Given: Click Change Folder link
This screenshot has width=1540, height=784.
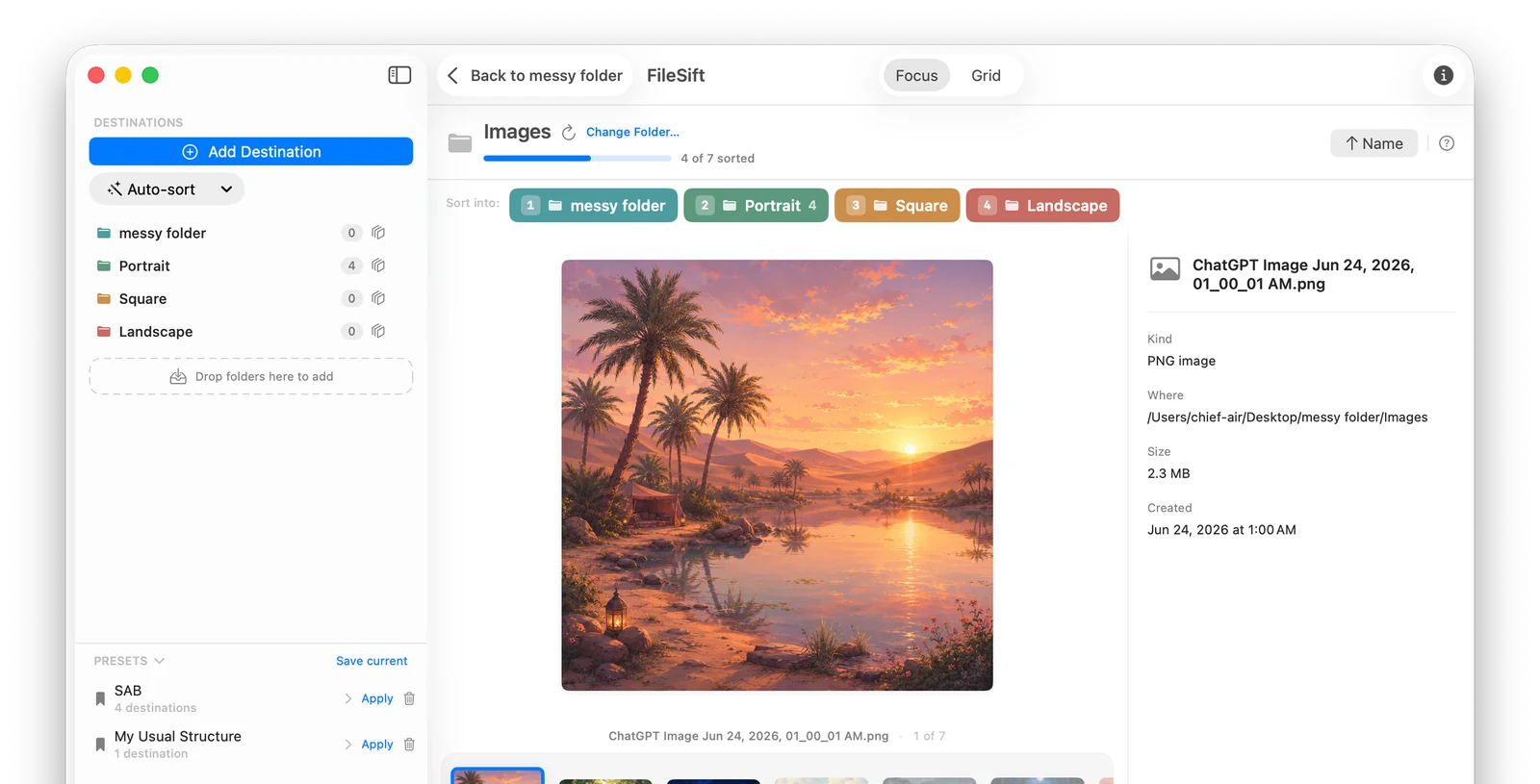Looking at the screenshot, I should tap(632, 132).
